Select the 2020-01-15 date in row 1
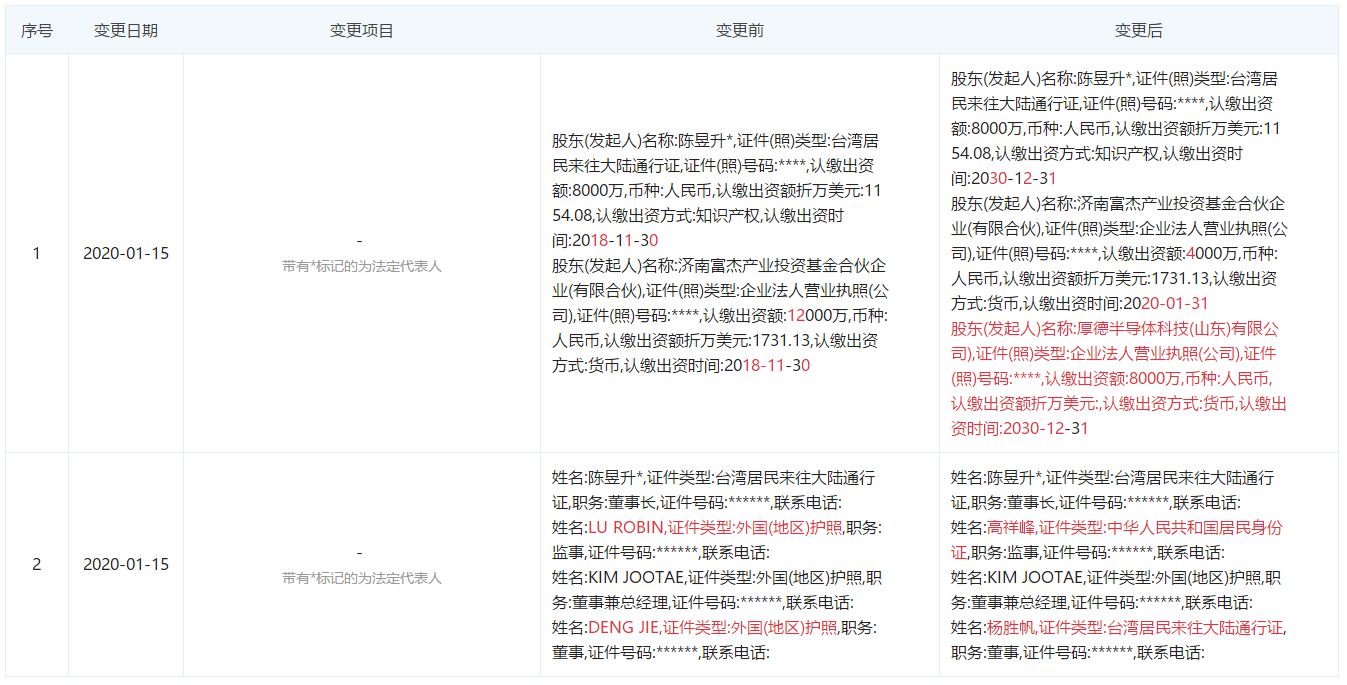 (126, 253)
